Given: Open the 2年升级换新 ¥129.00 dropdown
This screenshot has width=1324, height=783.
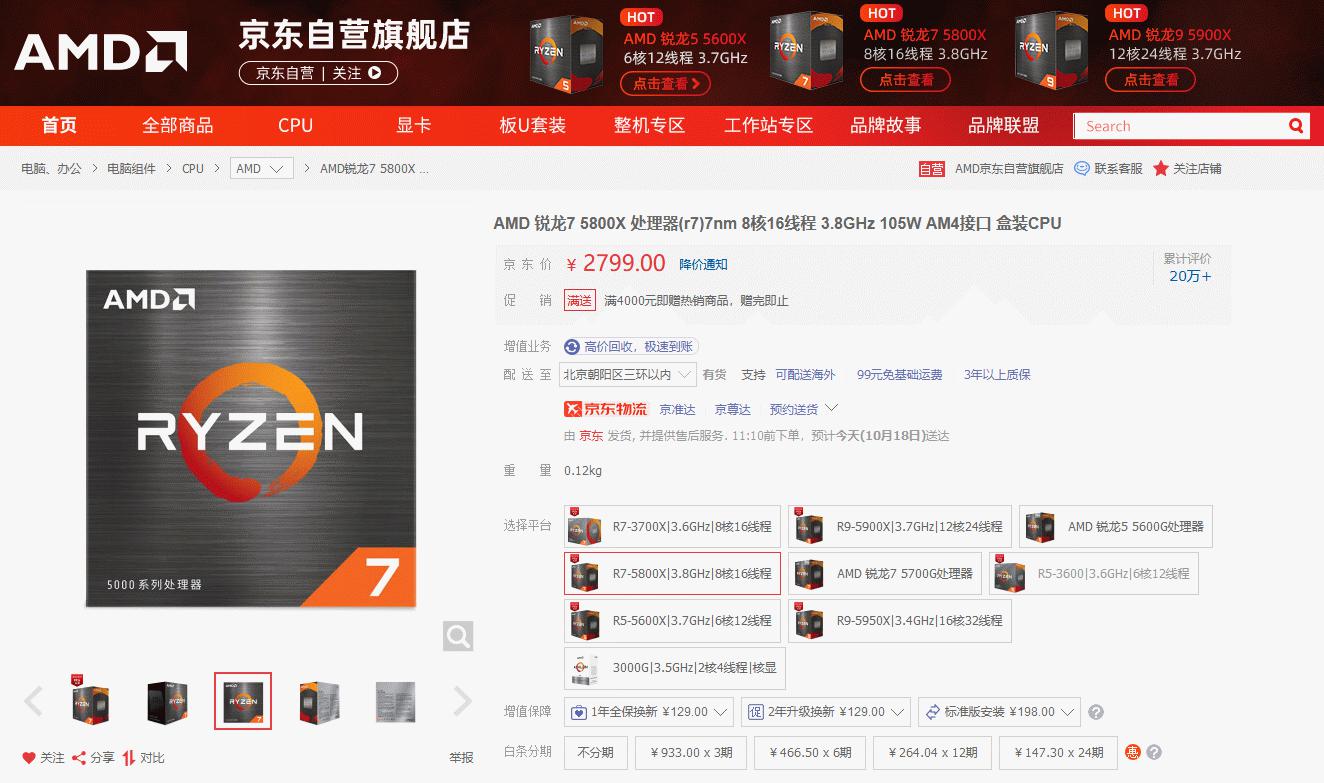Looking at the screenshot, I should [x=825, y=712].
